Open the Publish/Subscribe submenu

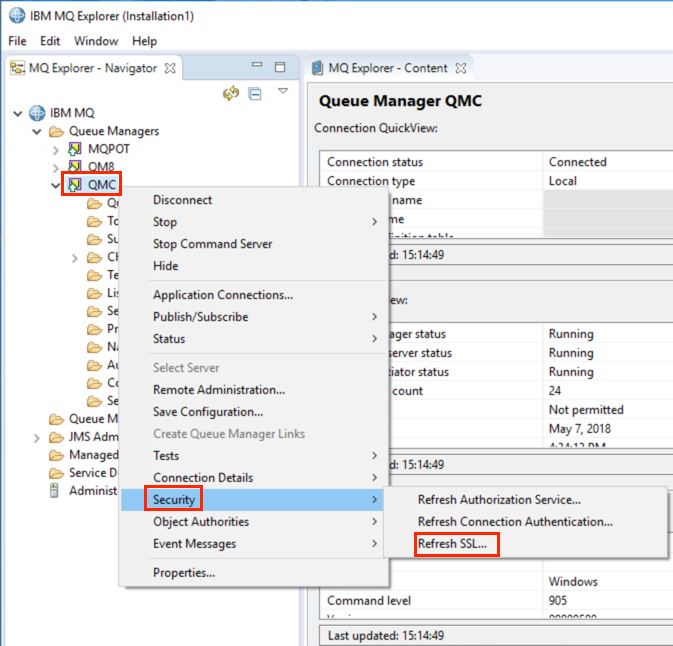(254, 317)
